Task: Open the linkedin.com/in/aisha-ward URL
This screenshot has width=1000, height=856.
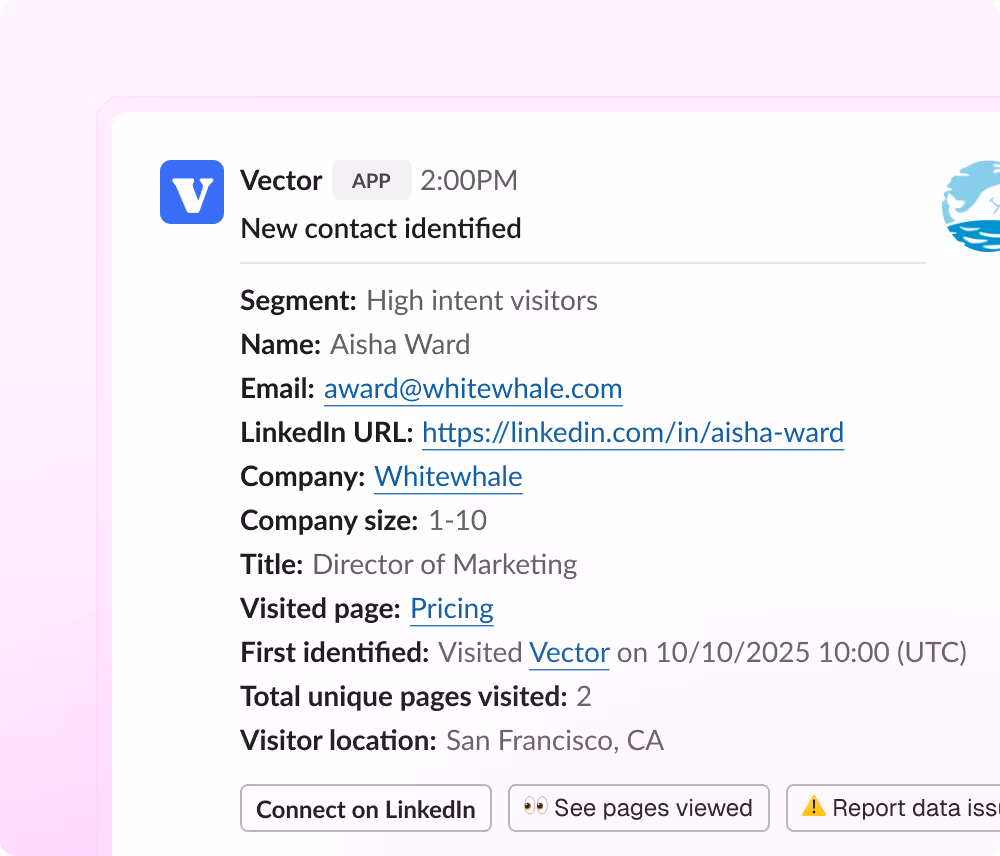Action: click(633, 432)
